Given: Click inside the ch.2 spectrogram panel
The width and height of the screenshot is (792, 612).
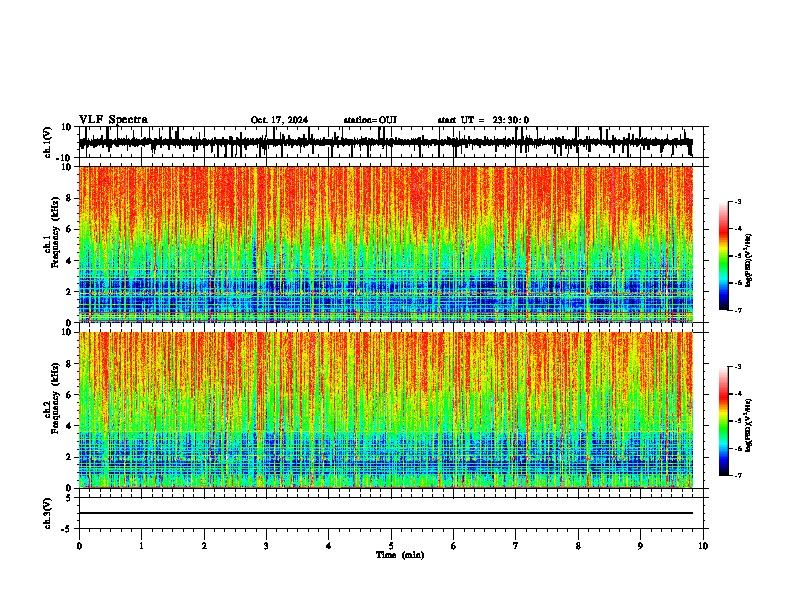Looking at the screenshot, I should pos(391,410).
